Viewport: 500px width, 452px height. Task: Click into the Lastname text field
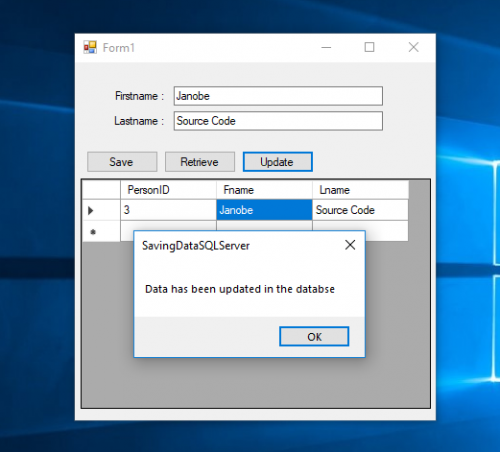coord(278,121)
